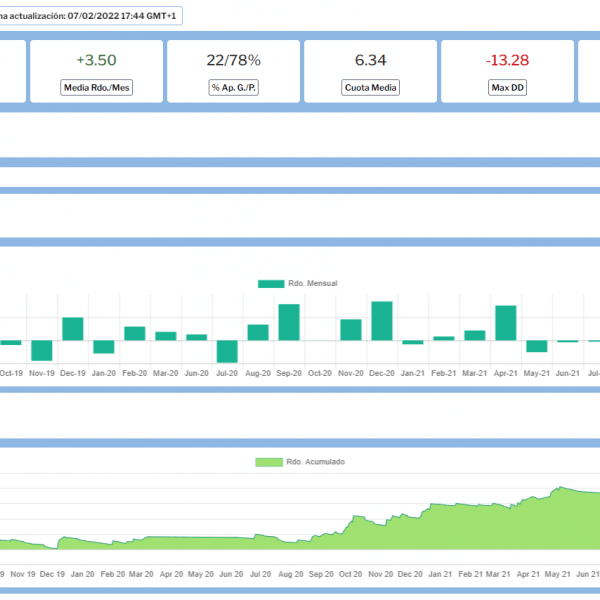
Task: Click the Feb-21 monthly bar
Action: [444, 338]
